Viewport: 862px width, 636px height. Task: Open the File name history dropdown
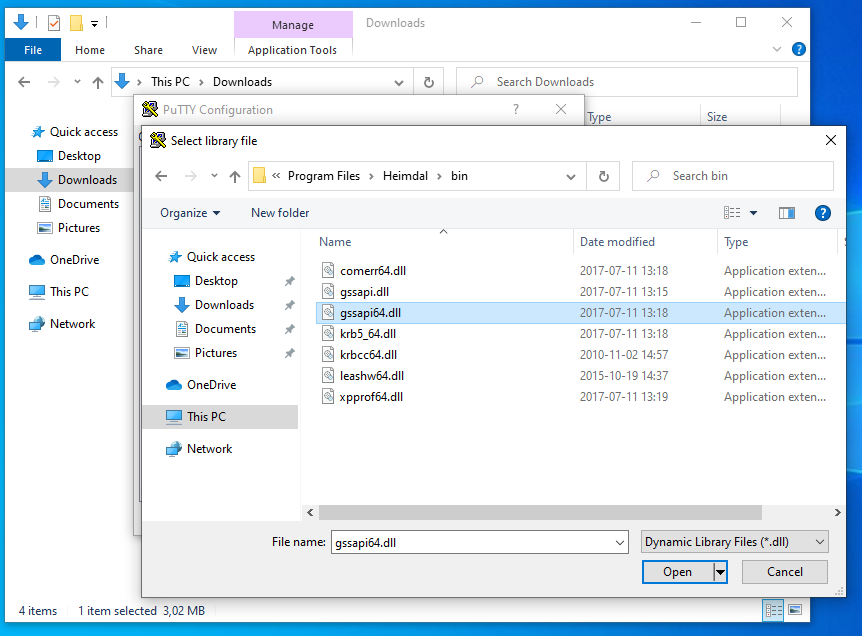tap(618, 542)
